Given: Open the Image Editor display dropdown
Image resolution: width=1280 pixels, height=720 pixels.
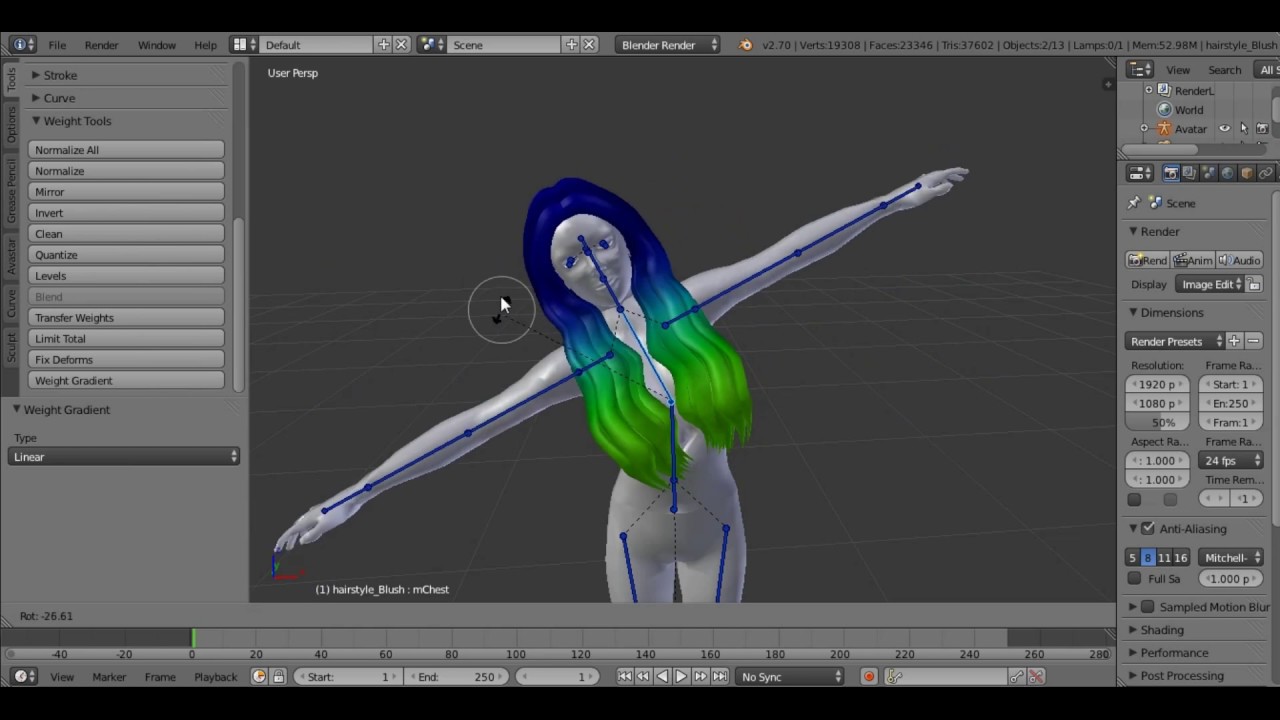Looking at the screenshot, I should click(x=1210, y=285).
